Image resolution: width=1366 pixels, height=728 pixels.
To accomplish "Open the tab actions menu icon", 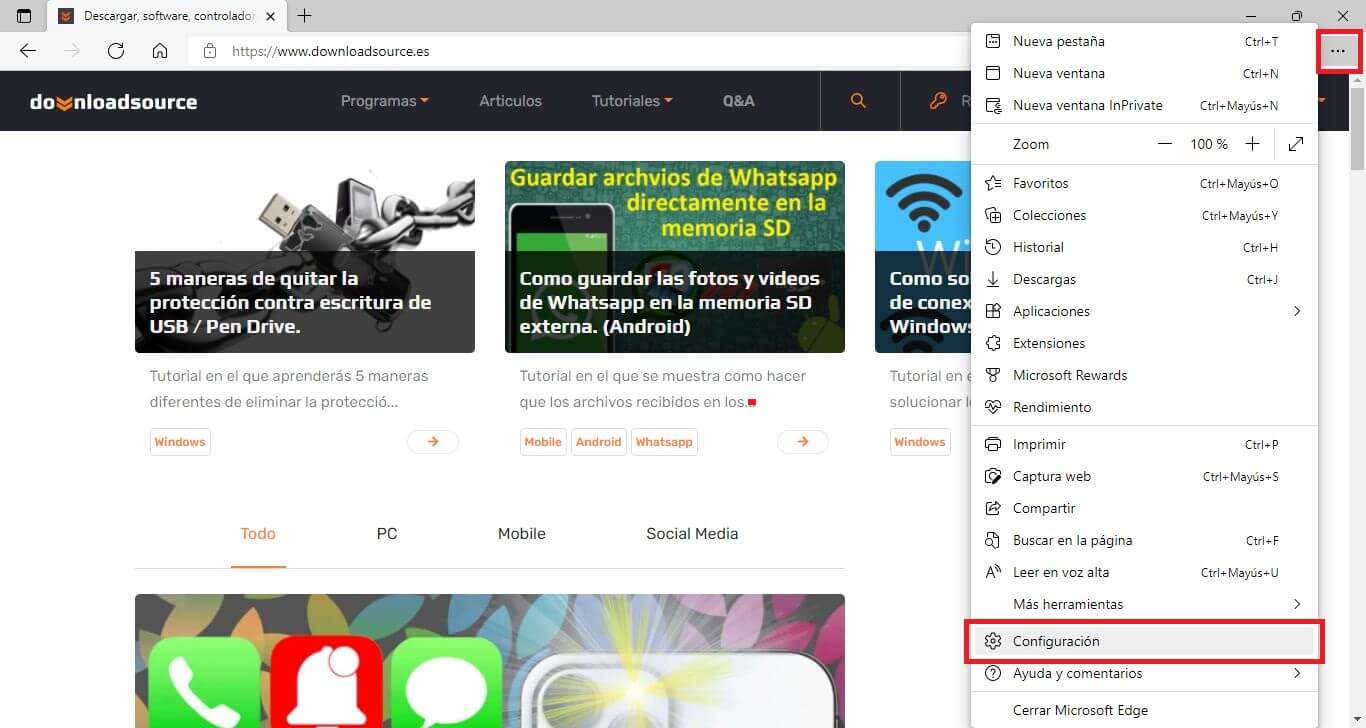I will click(x=24, y=16).
